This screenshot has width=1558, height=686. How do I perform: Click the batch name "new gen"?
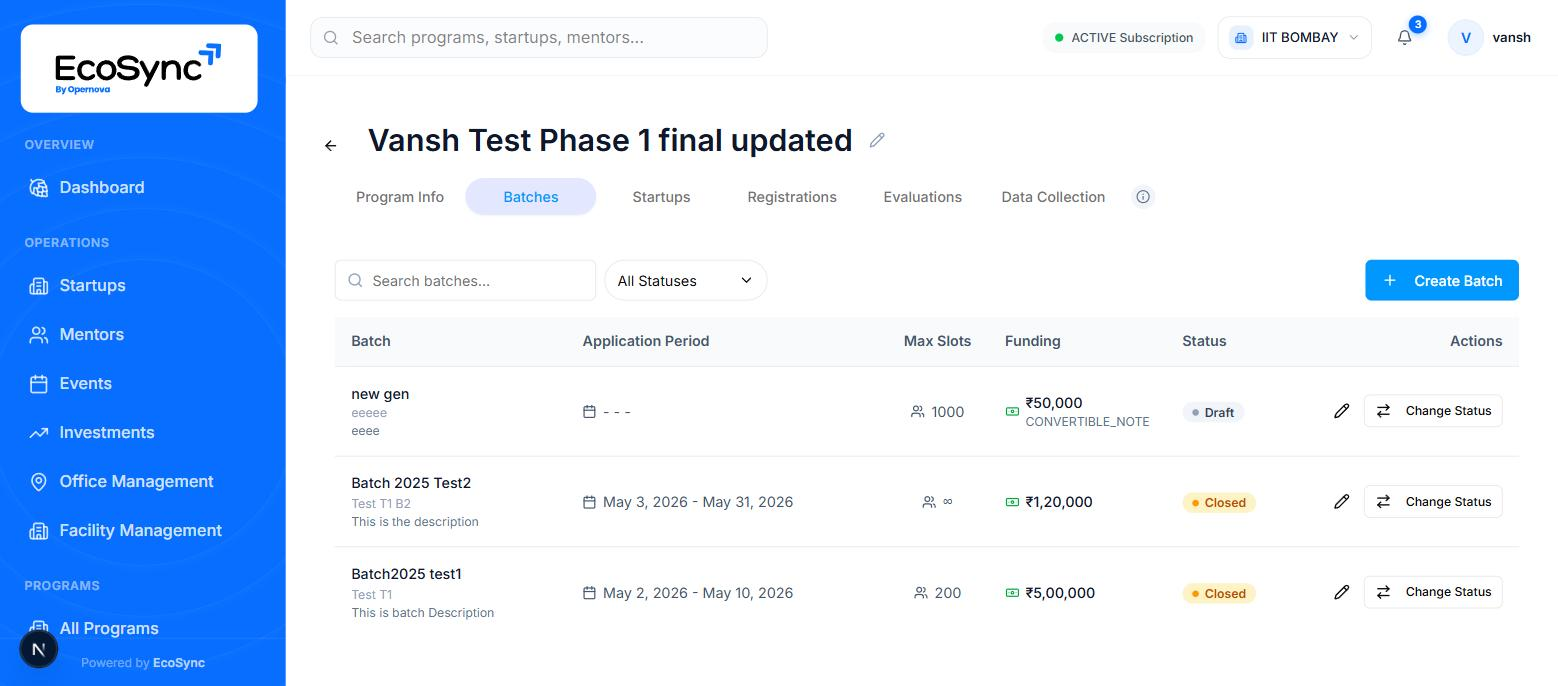coord(380,394)
